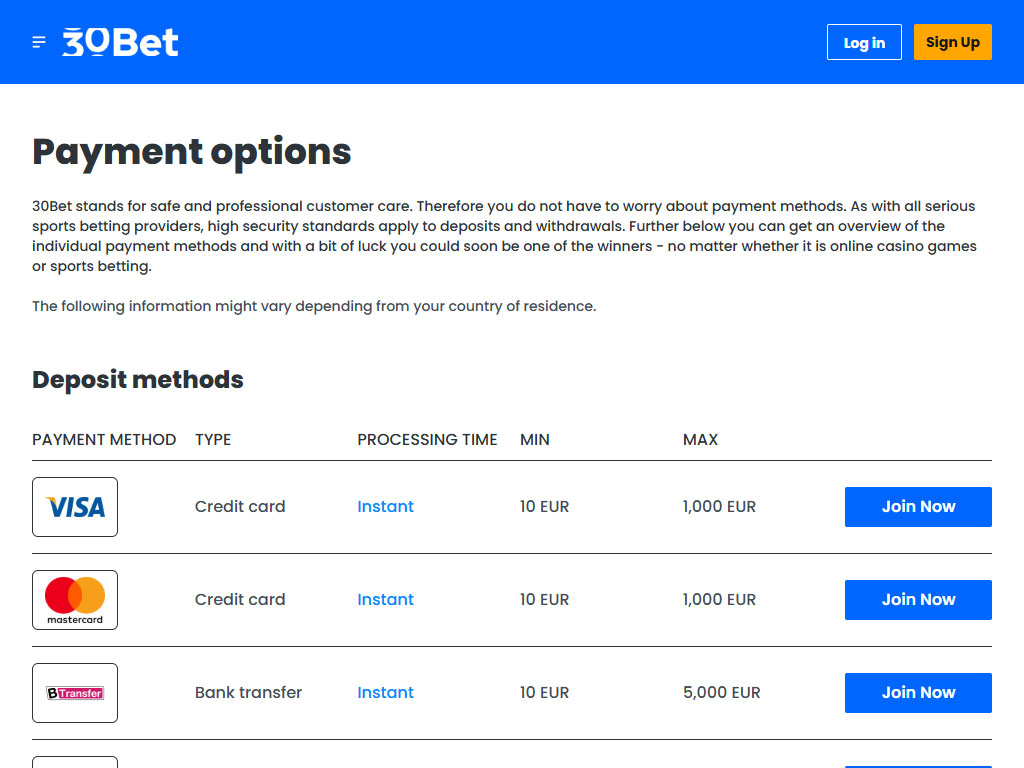The image size is (1024, 768).
Task: Open the hamburger menu icon
Action: [x=39, y=42]
